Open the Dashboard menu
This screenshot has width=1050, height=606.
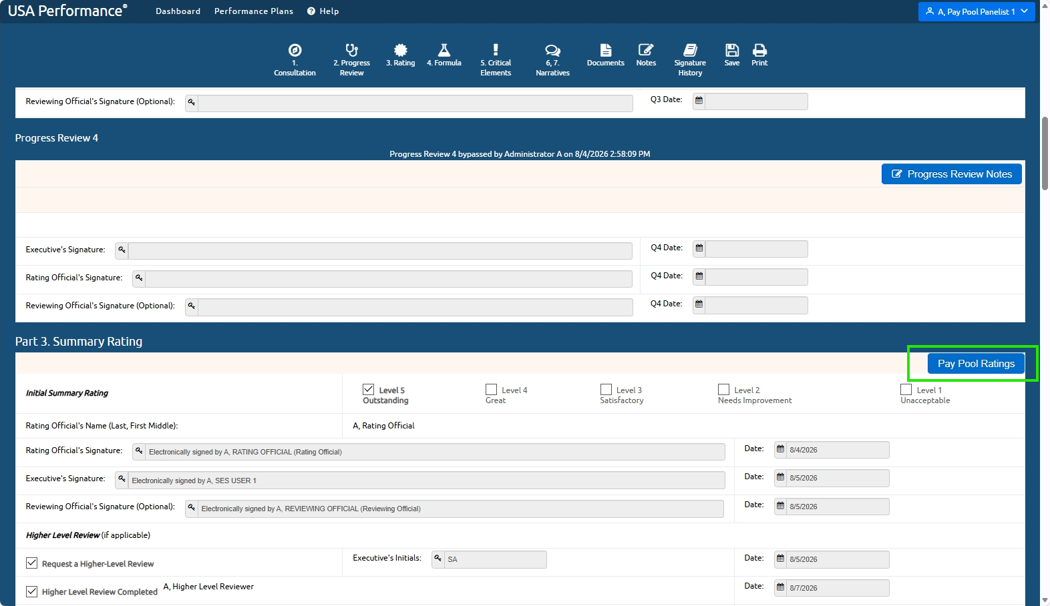pos(178,11)
